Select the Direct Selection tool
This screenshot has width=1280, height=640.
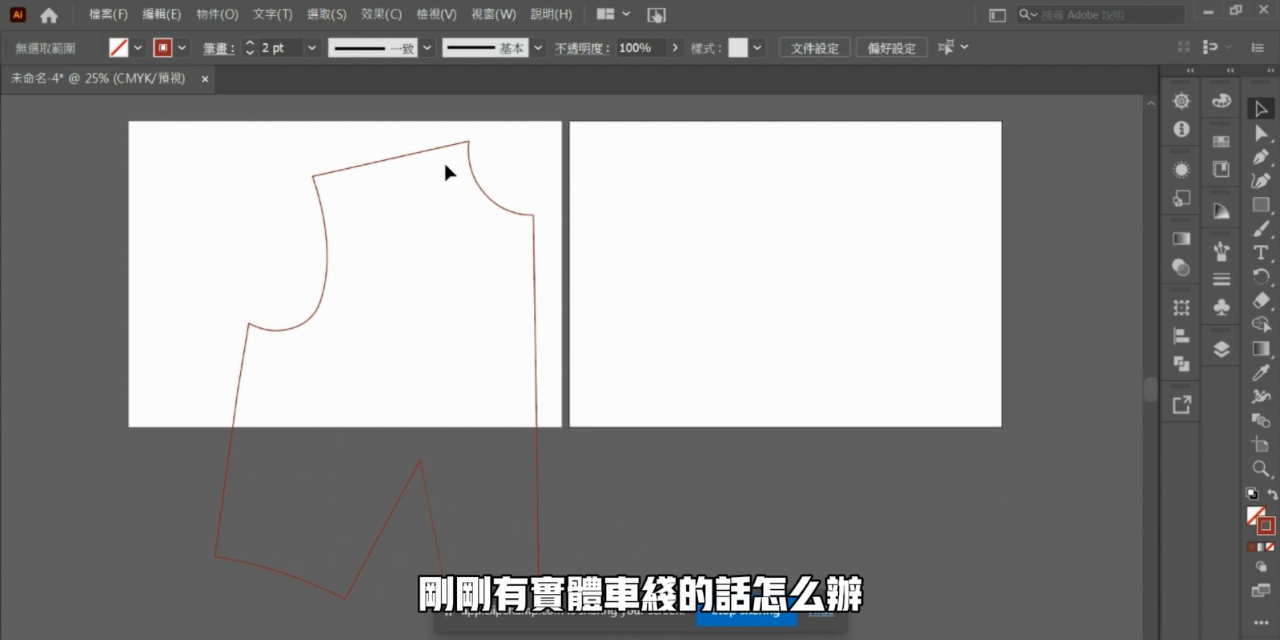(1261, 133)
